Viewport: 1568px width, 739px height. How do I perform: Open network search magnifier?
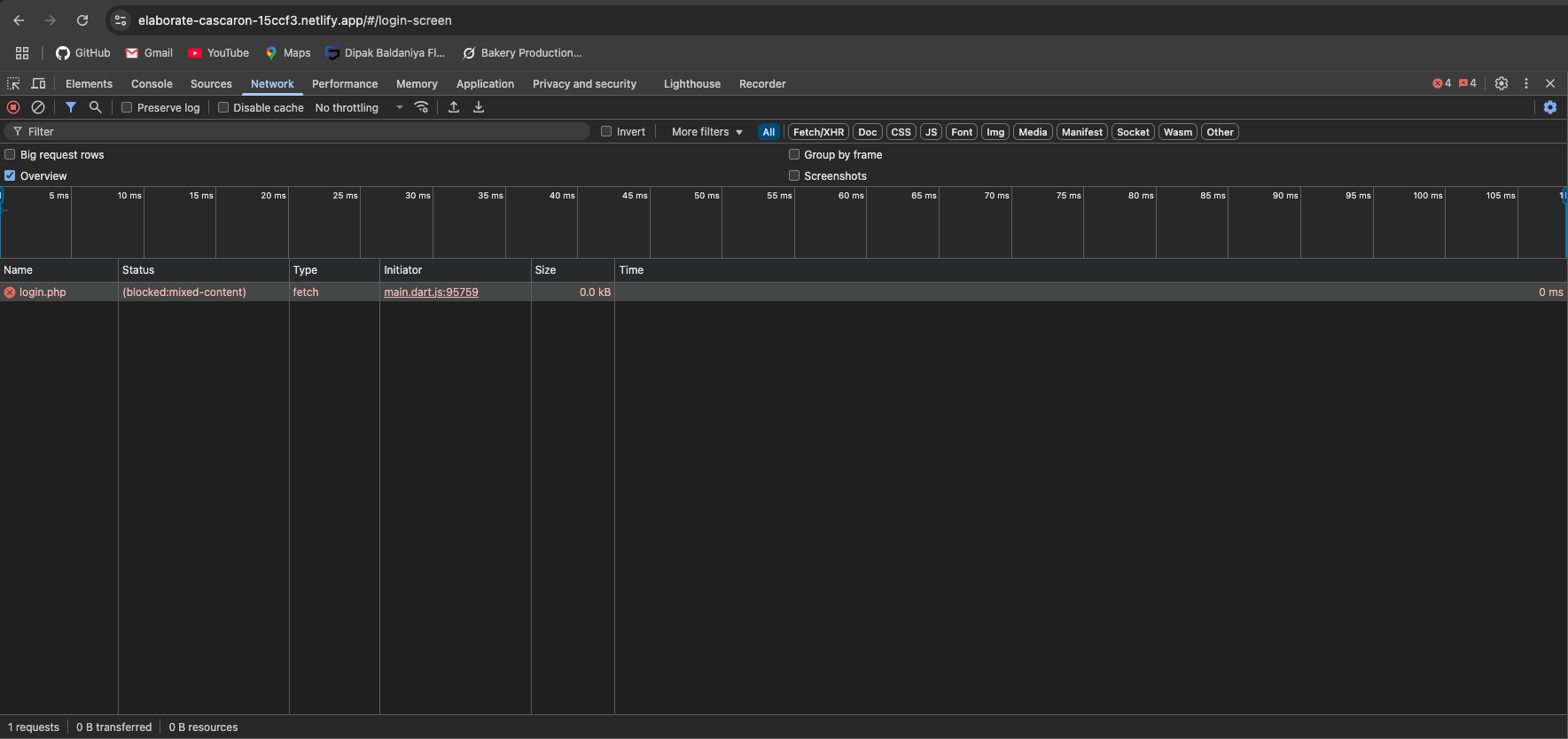96,107
